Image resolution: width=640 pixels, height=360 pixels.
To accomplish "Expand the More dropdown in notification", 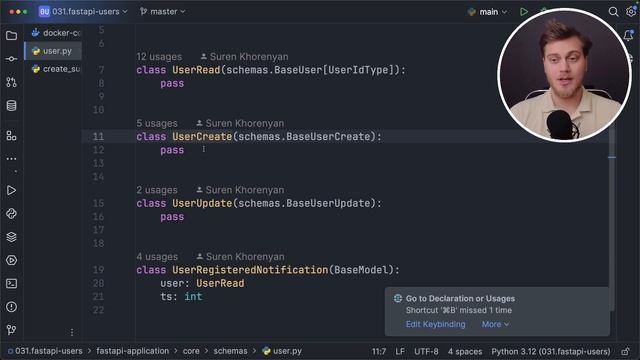I will coord(495,324).
